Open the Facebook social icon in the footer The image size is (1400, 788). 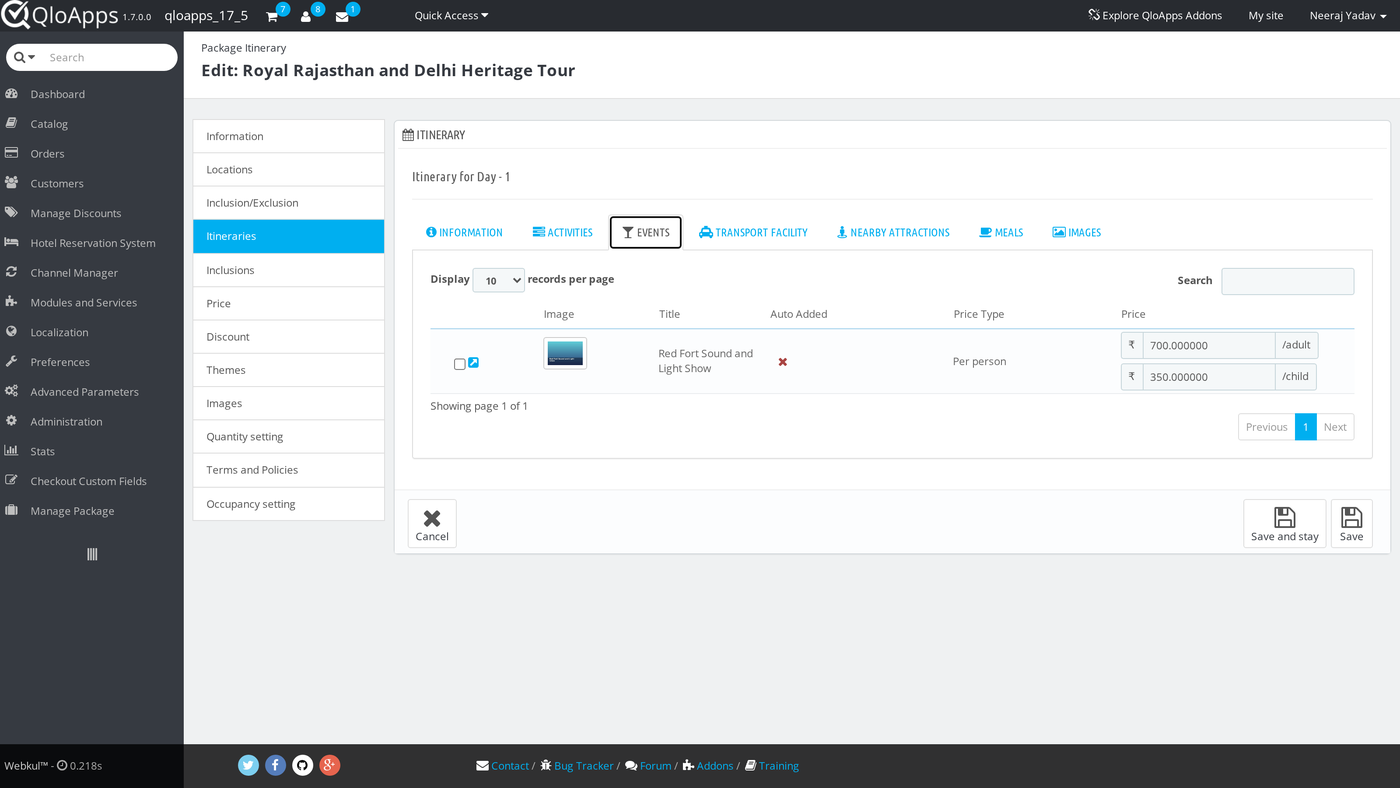pos(276,765)
